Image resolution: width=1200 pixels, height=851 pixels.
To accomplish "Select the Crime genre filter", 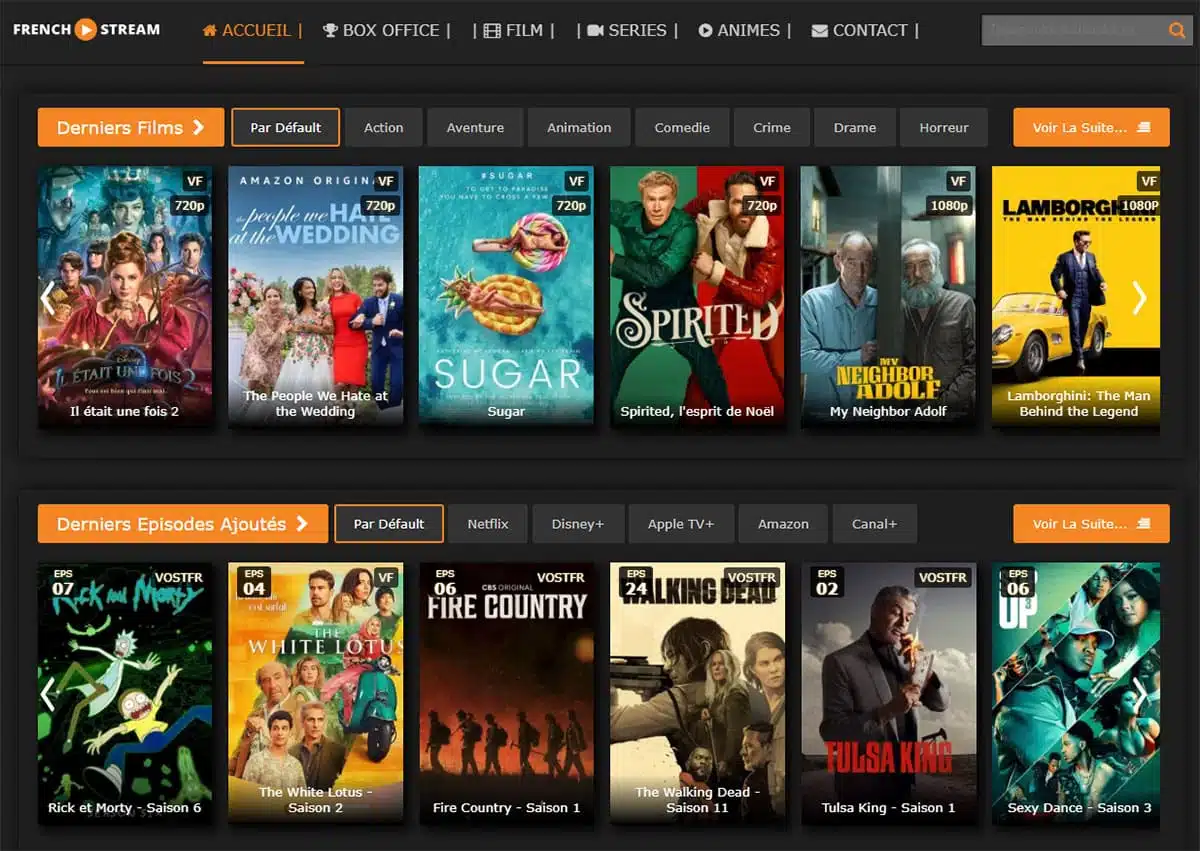I will coord(772,127).
